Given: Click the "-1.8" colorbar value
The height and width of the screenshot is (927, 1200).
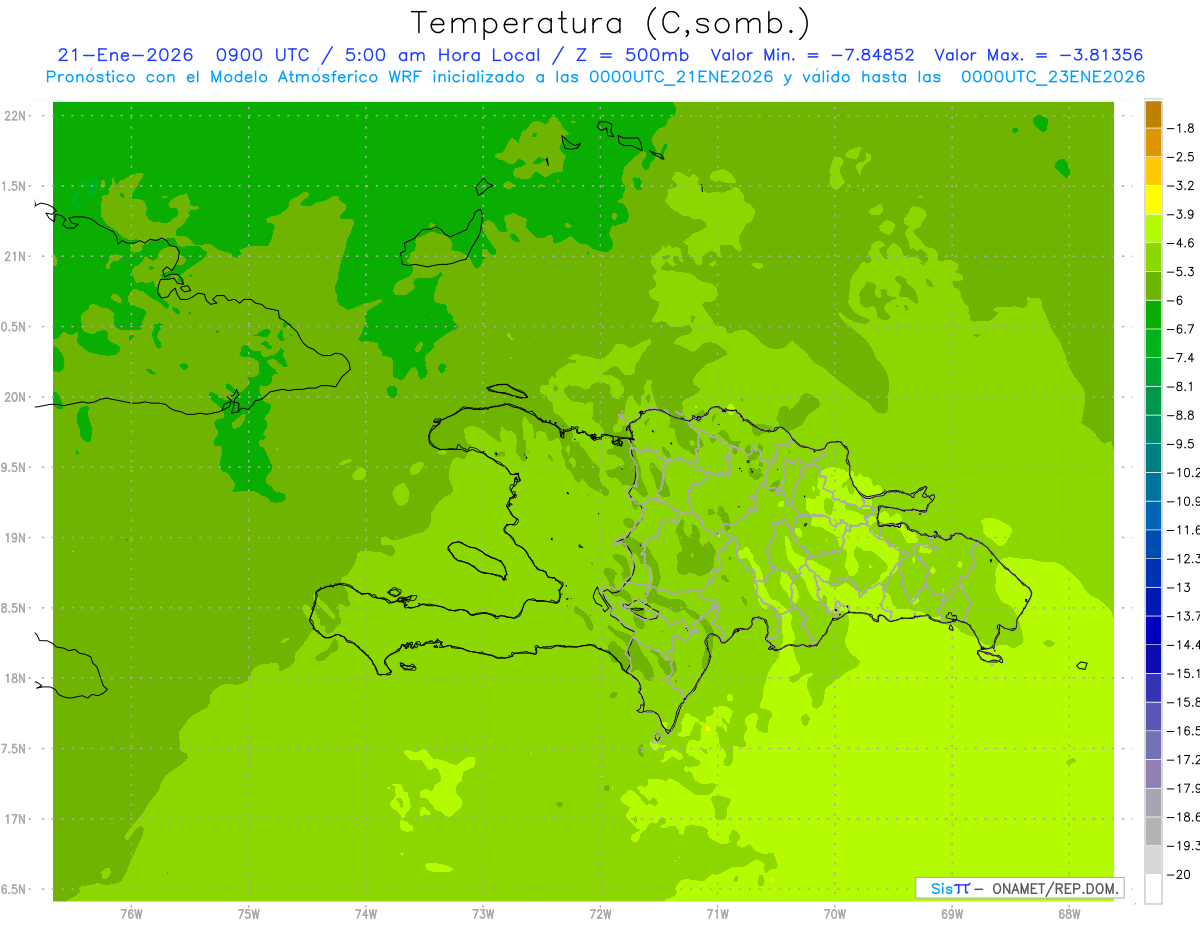Looking at the screenshot, I should tap(1181, 128).
